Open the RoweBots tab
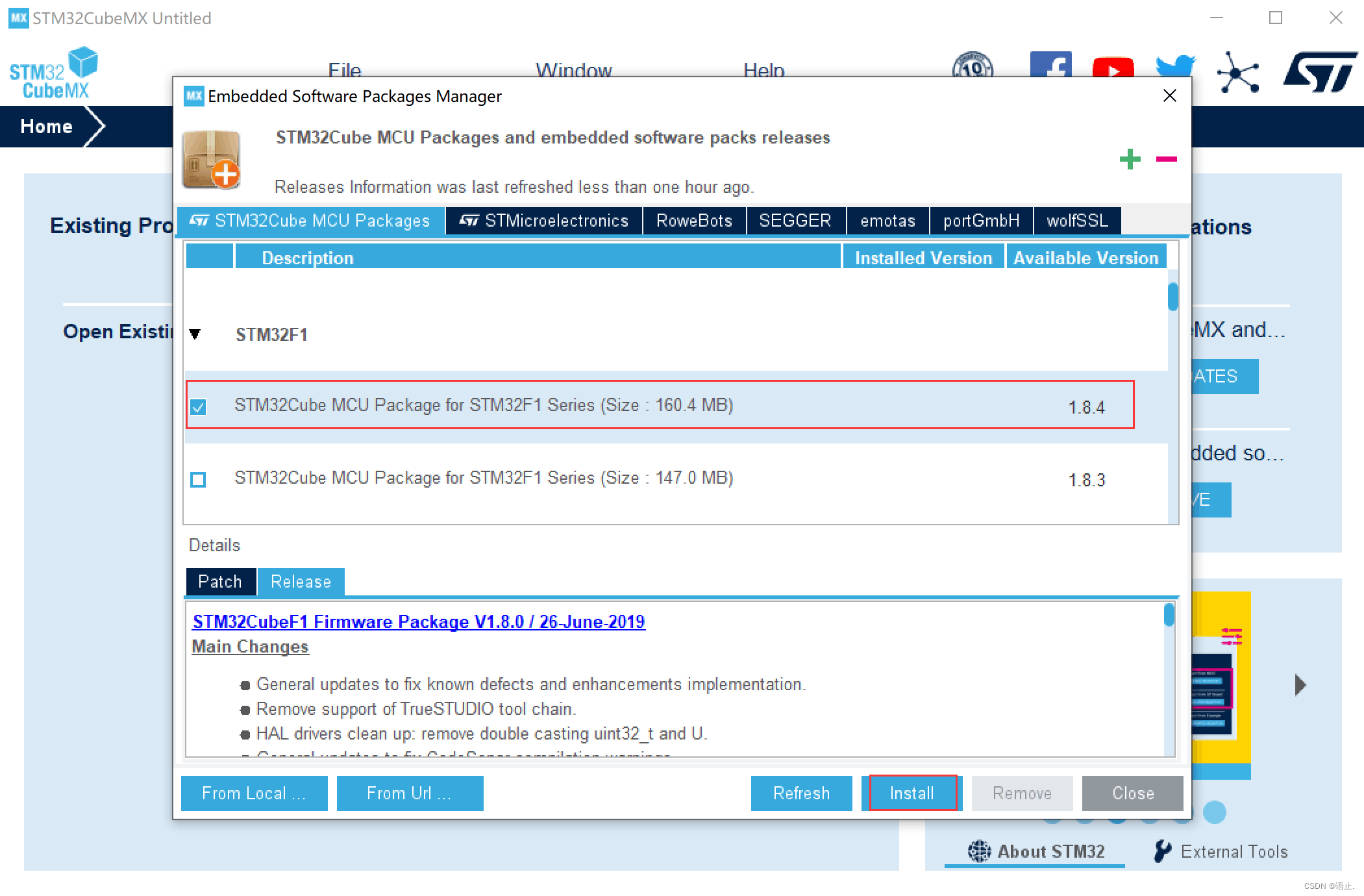Screen dimensions: 1364x896 click(694, 221)
